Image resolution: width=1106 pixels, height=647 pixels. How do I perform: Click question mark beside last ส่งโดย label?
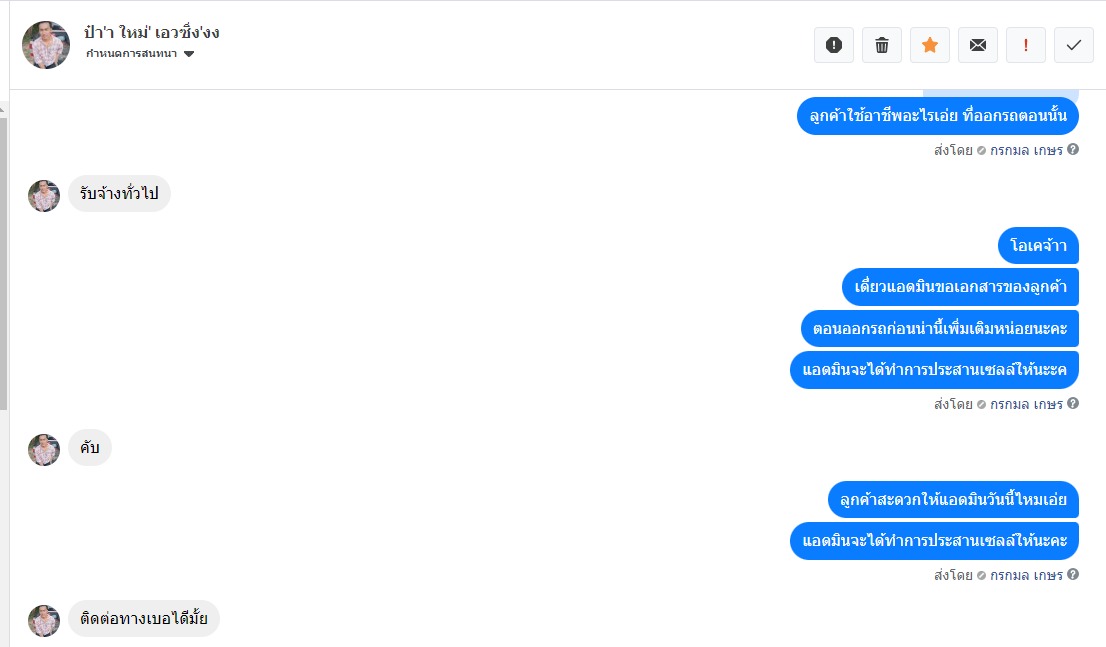(1073, 574)
